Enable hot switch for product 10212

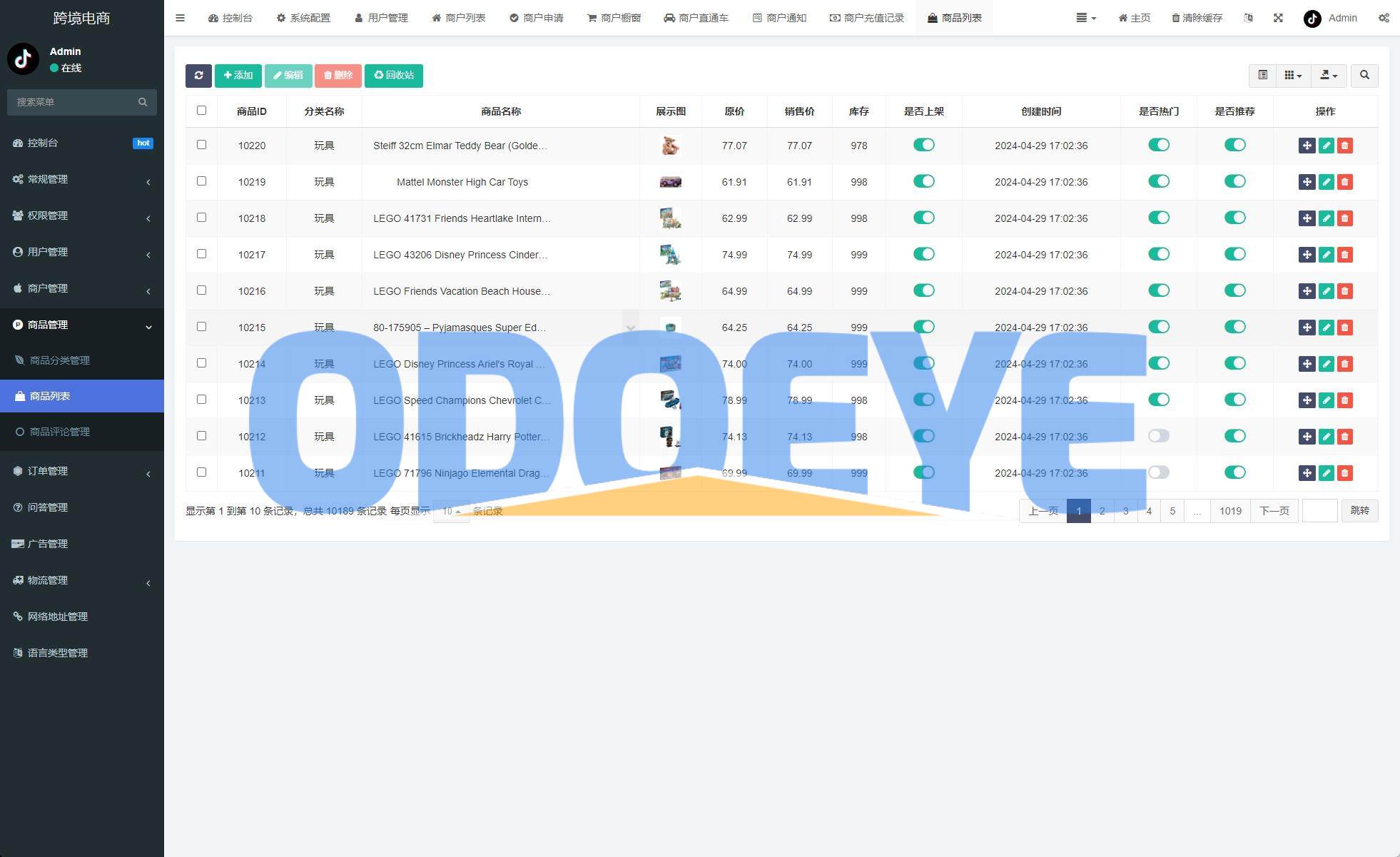(x=1158, y=436)
